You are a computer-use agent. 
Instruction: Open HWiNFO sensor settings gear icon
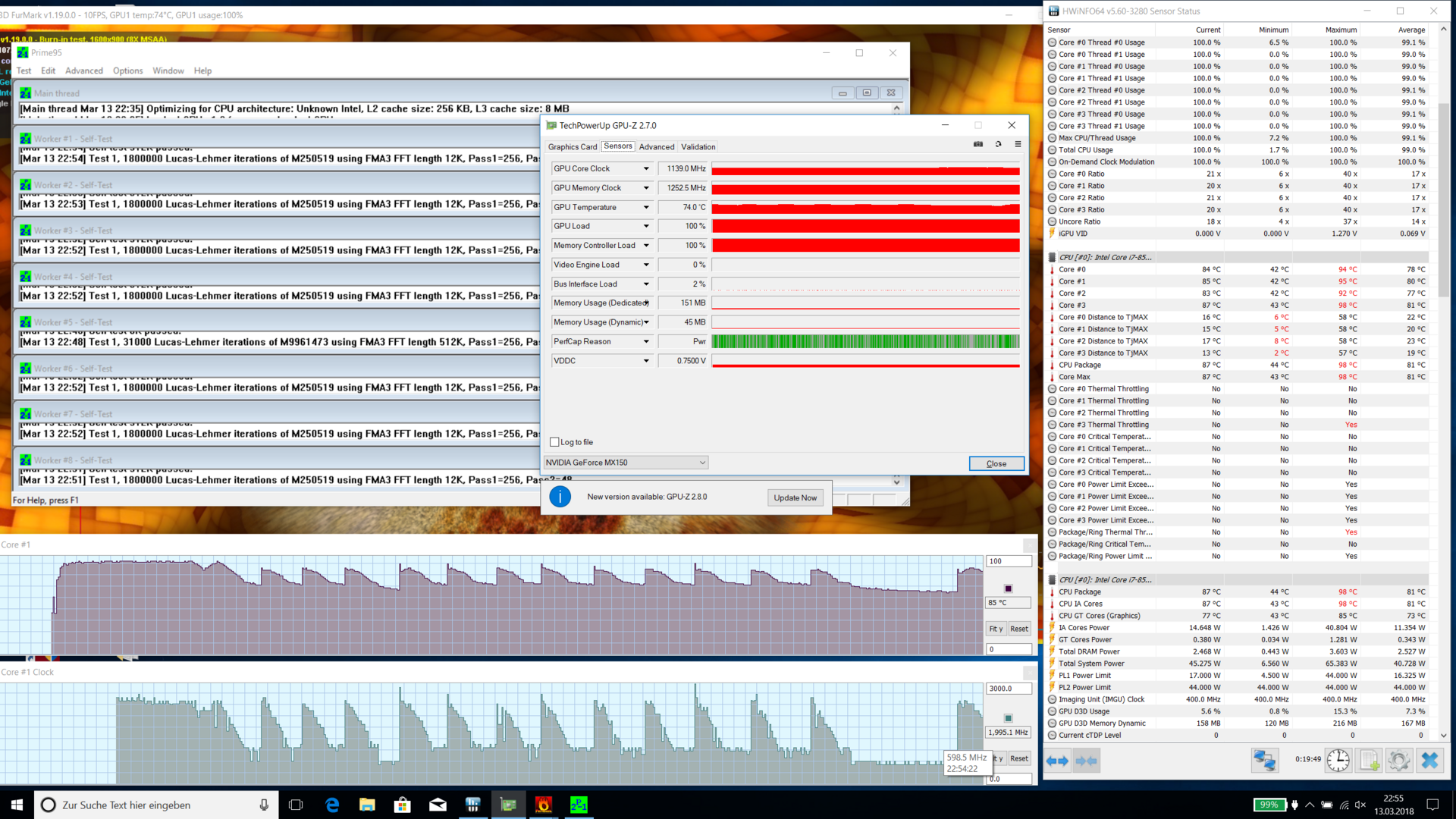click(1399, 761)
